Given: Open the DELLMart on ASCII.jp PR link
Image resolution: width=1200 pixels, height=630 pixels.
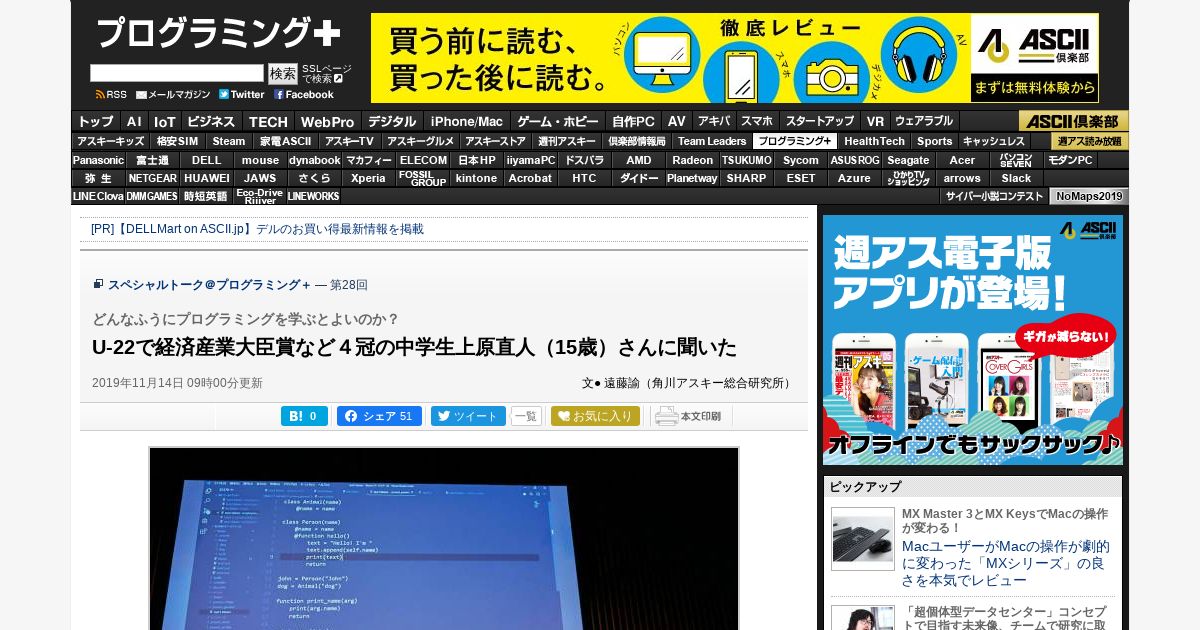Looking at the screenshot, I should [x=257, y=229].
